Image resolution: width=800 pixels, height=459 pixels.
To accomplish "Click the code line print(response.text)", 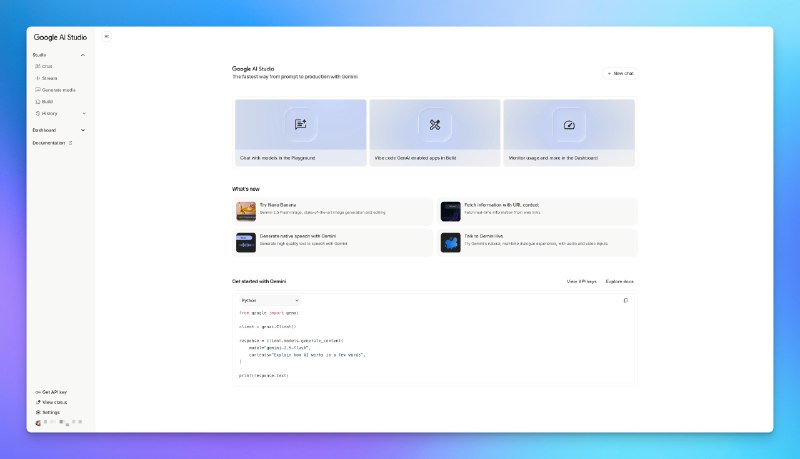I will tap(264, 375).
